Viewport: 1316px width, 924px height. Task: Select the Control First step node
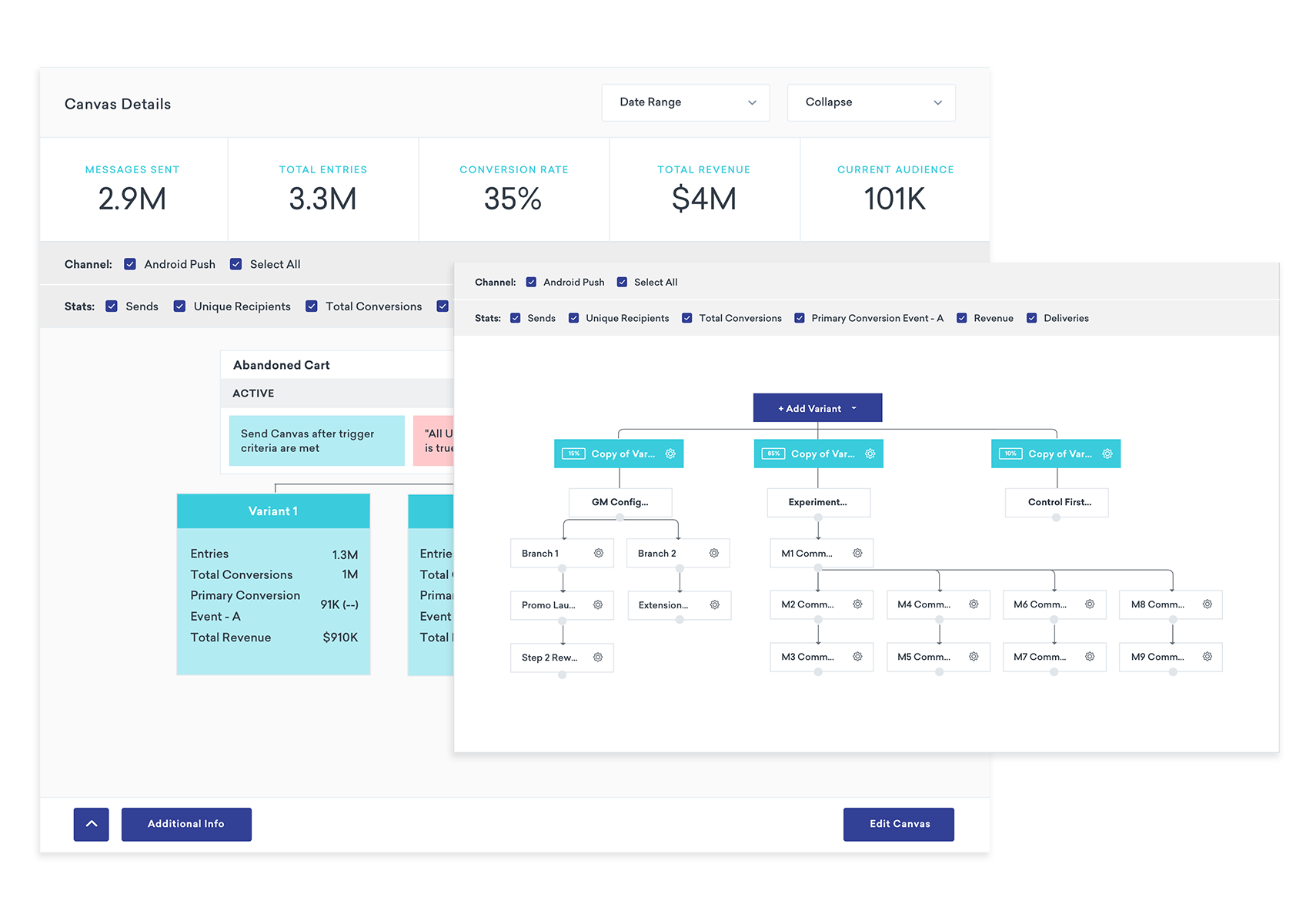point(1057,502)
